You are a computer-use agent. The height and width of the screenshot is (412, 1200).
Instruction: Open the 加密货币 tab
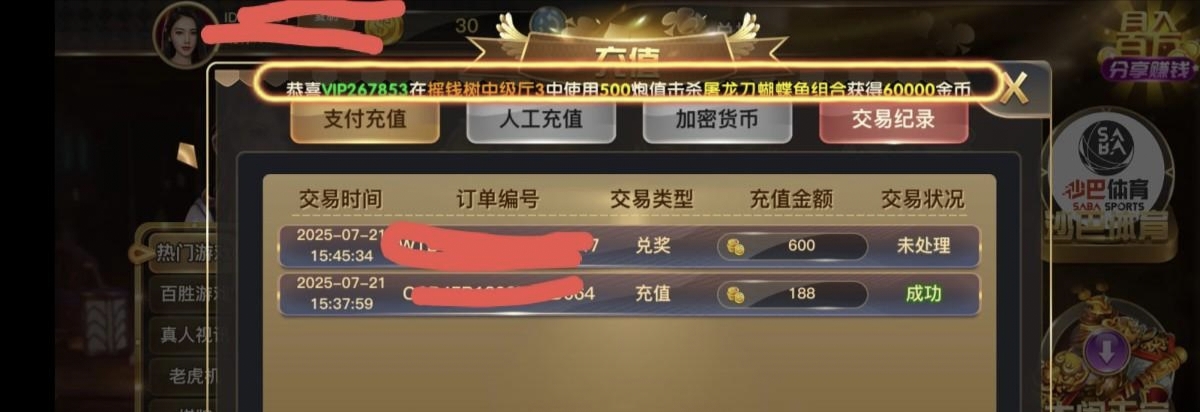[717, 120]
